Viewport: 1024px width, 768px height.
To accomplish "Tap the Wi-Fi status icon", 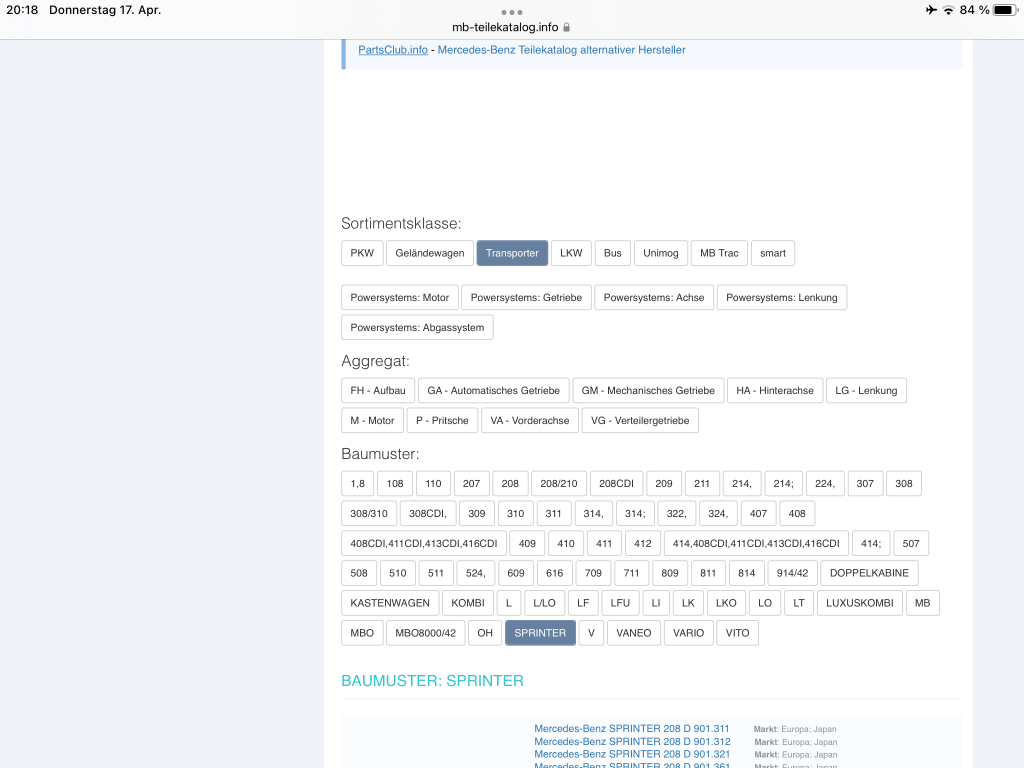I will pos(948,10).
